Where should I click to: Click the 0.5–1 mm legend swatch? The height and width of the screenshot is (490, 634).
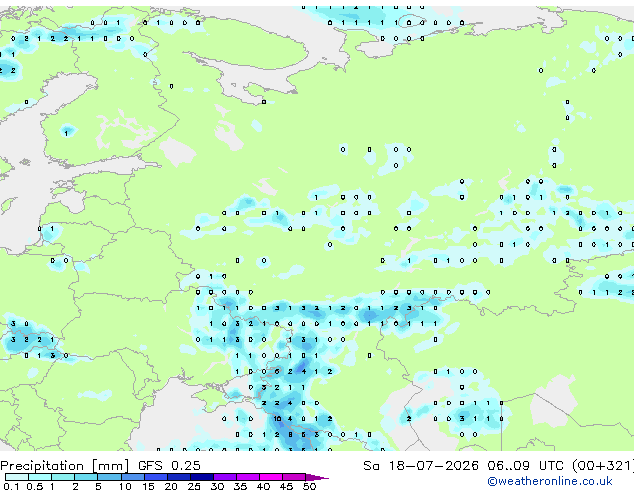coord(40,477)
